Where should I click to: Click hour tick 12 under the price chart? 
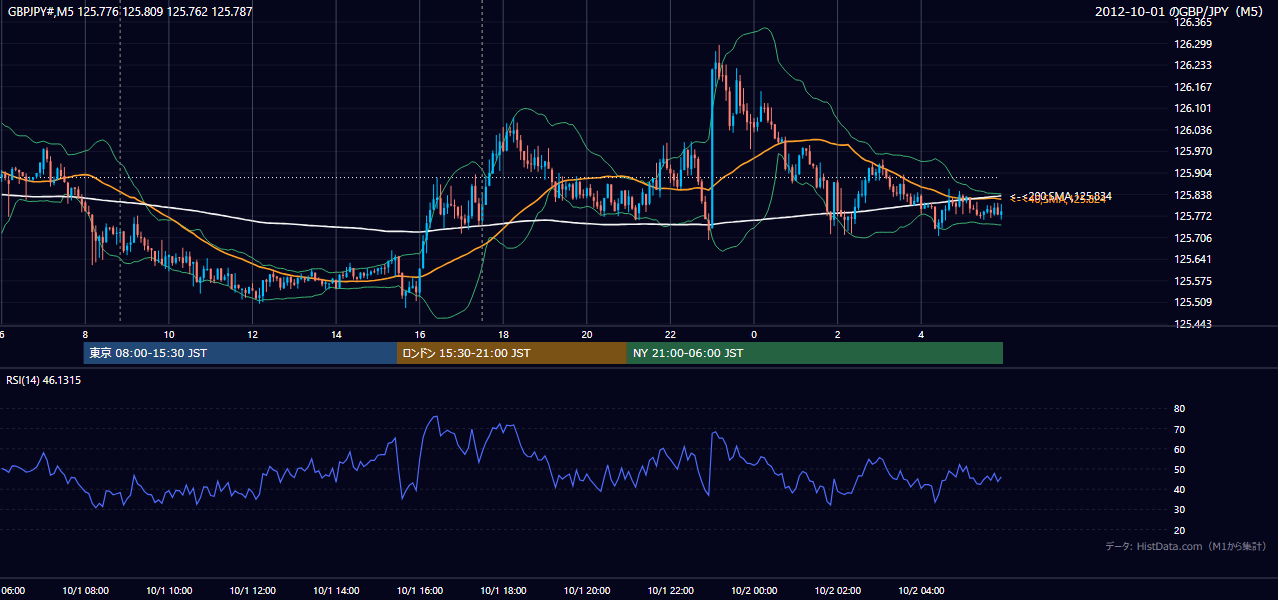click(253, 335)
